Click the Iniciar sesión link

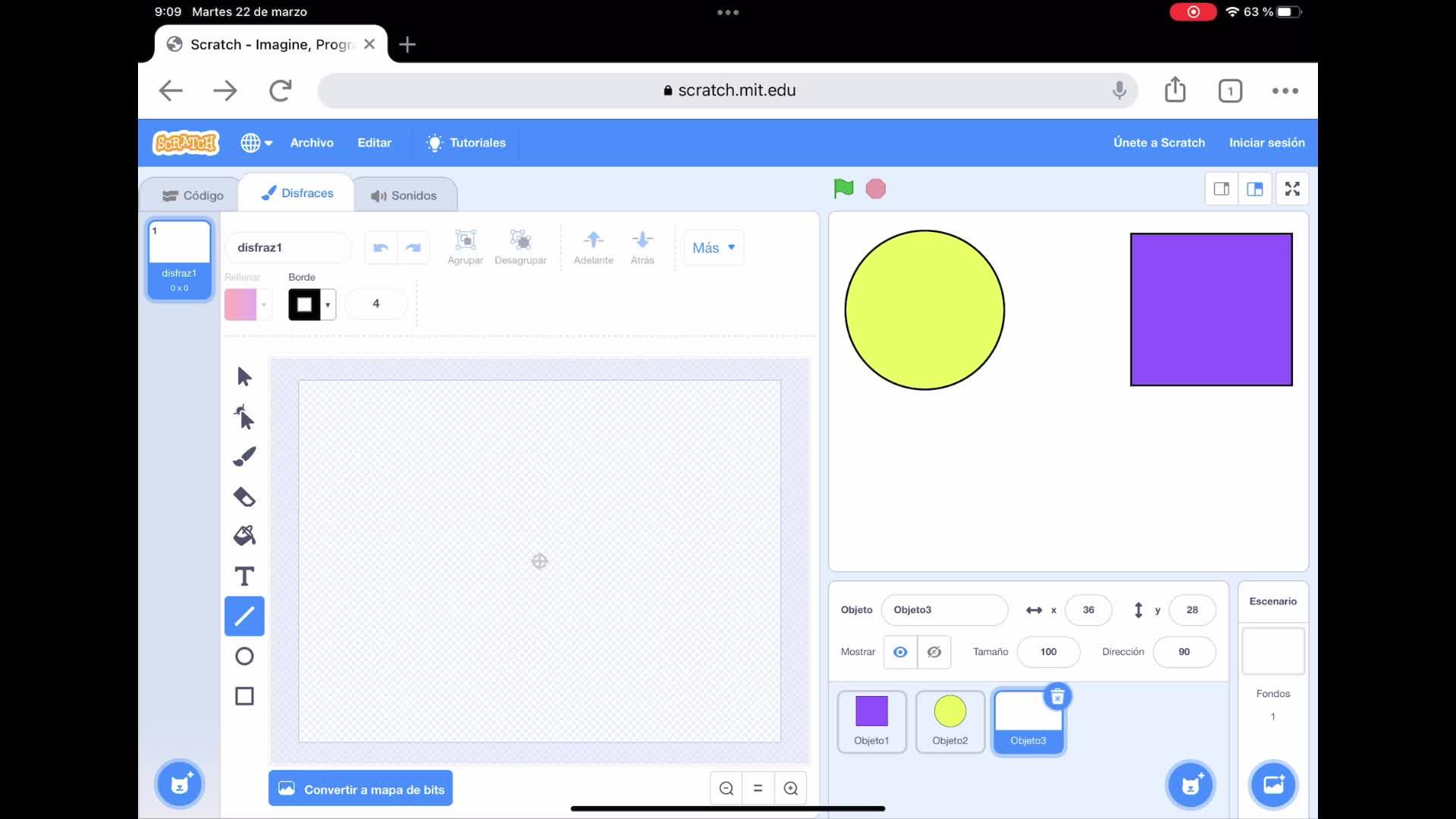(1266, 143)
